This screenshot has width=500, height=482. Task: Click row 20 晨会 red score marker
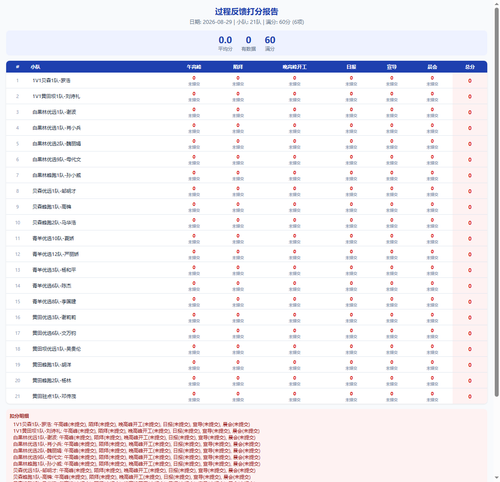tap(432, 378)
